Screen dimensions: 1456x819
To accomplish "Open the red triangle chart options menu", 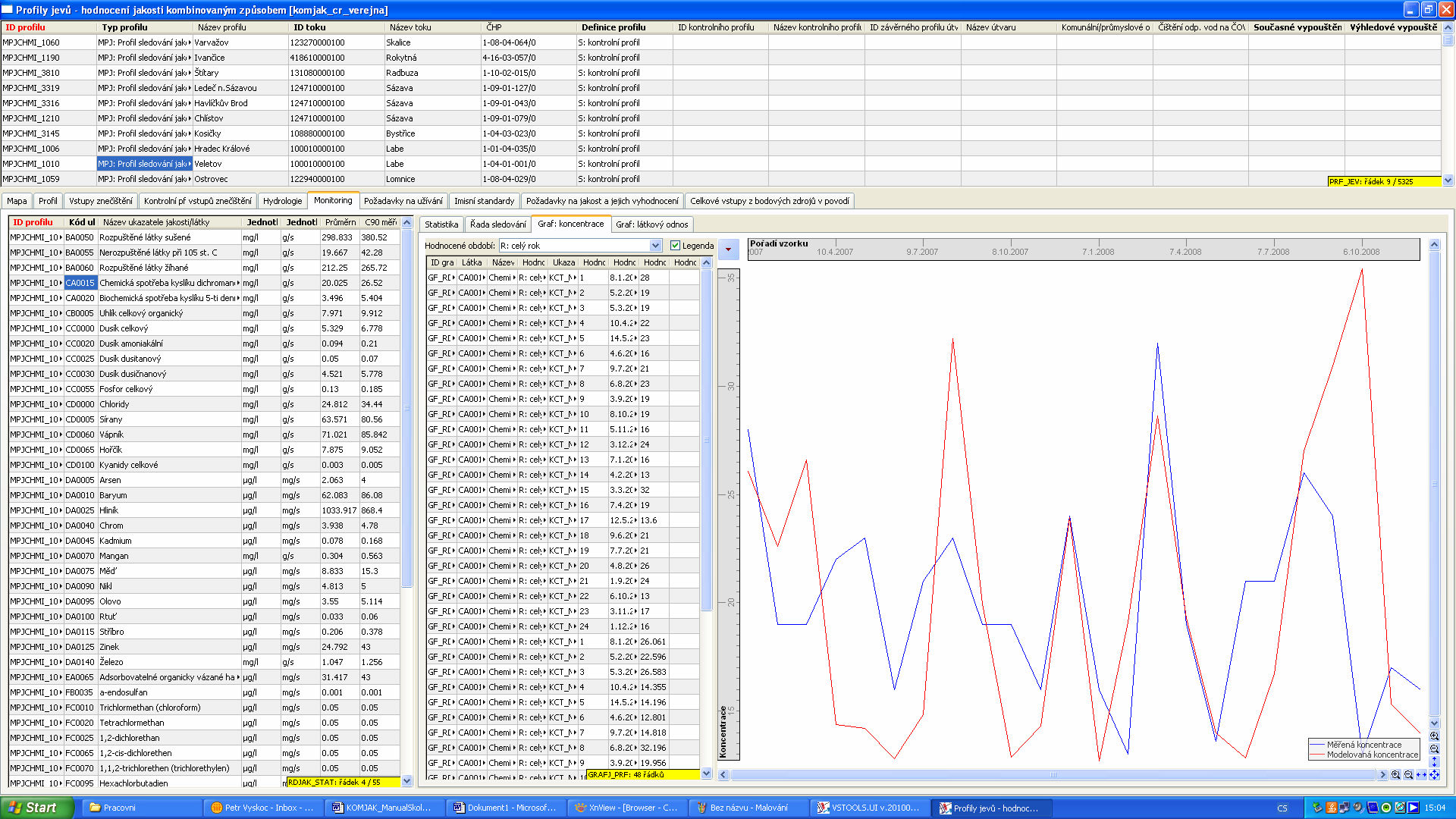I will point(728,249).
